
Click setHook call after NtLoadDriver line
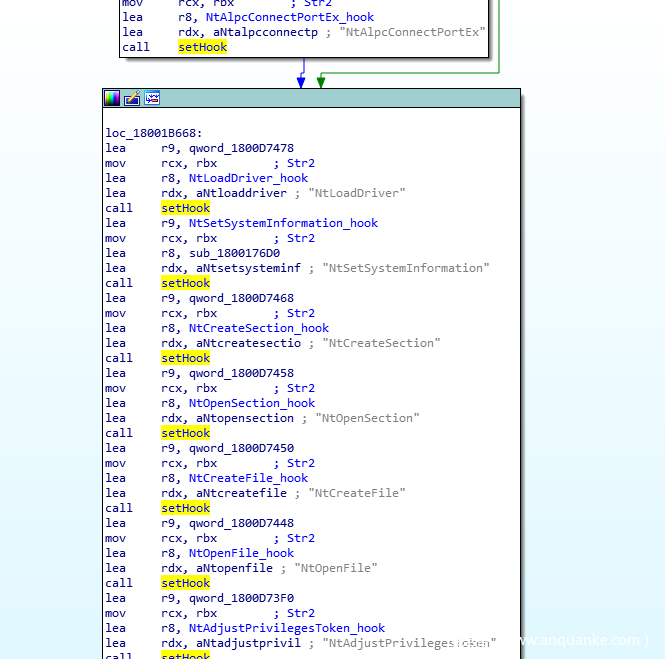[185, 208]
